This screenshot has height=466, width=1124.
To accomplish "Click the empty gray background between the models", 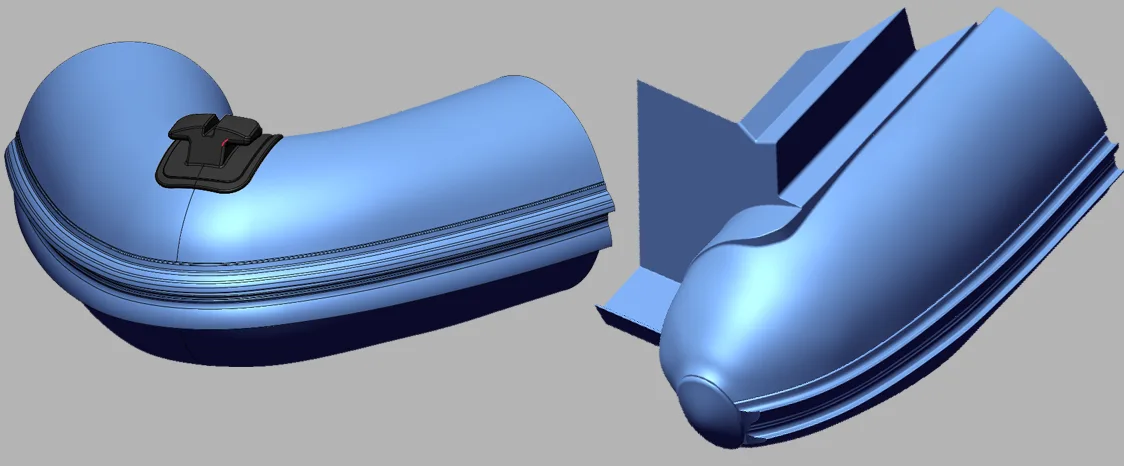I will (620, 400).
